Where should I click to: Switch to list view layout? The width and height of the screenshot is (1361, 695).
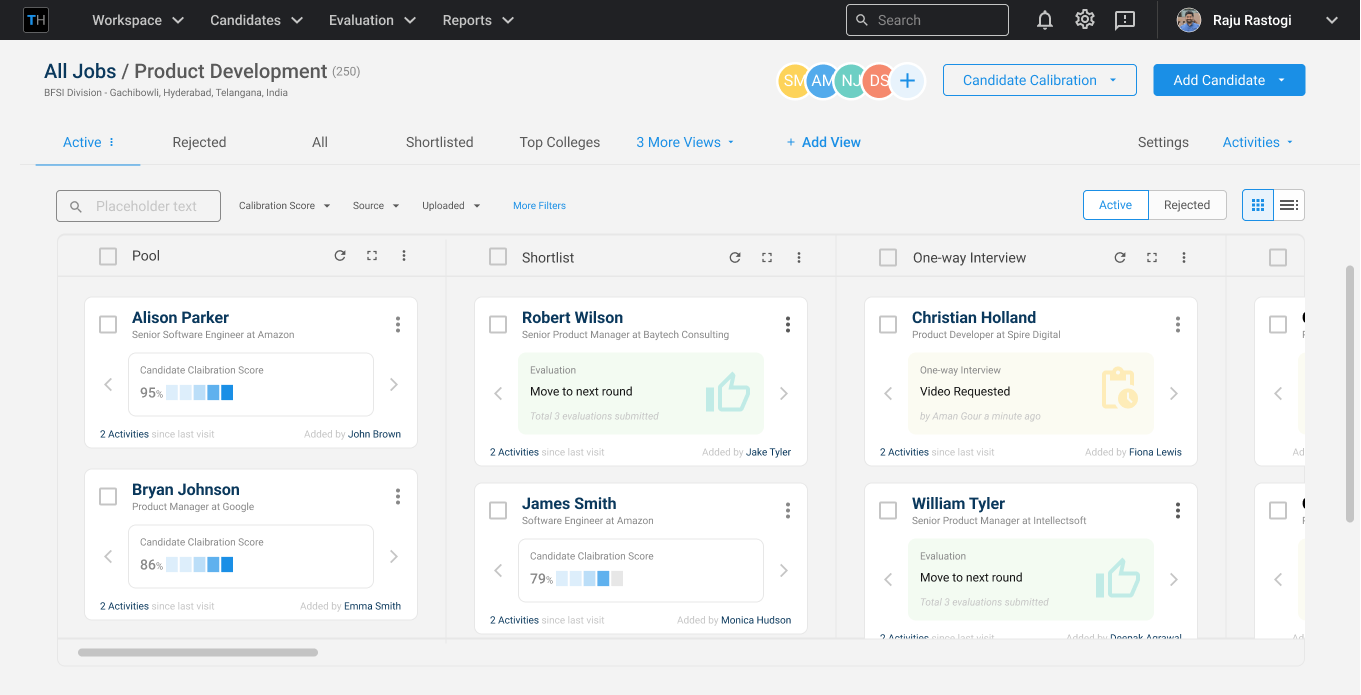click(1289, 205)
